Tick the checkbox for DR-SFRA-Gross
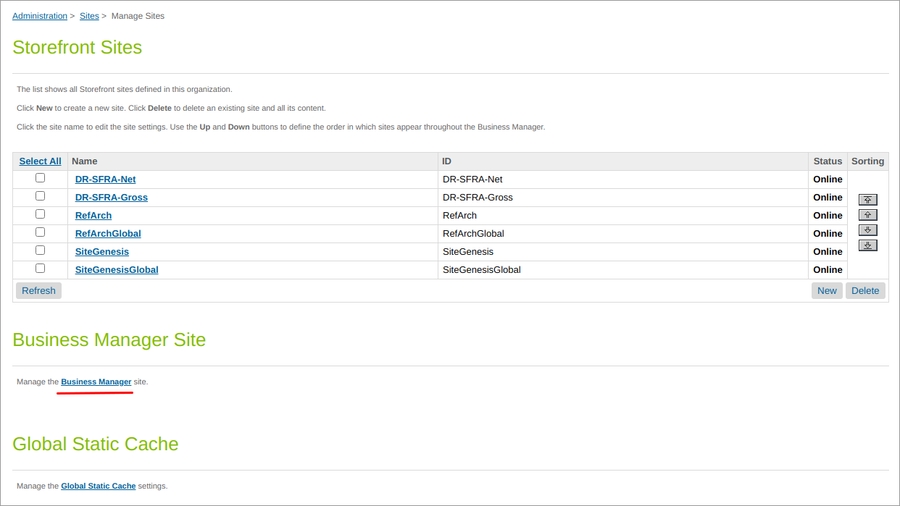The image size is (900, 506). tap(40, 196)
